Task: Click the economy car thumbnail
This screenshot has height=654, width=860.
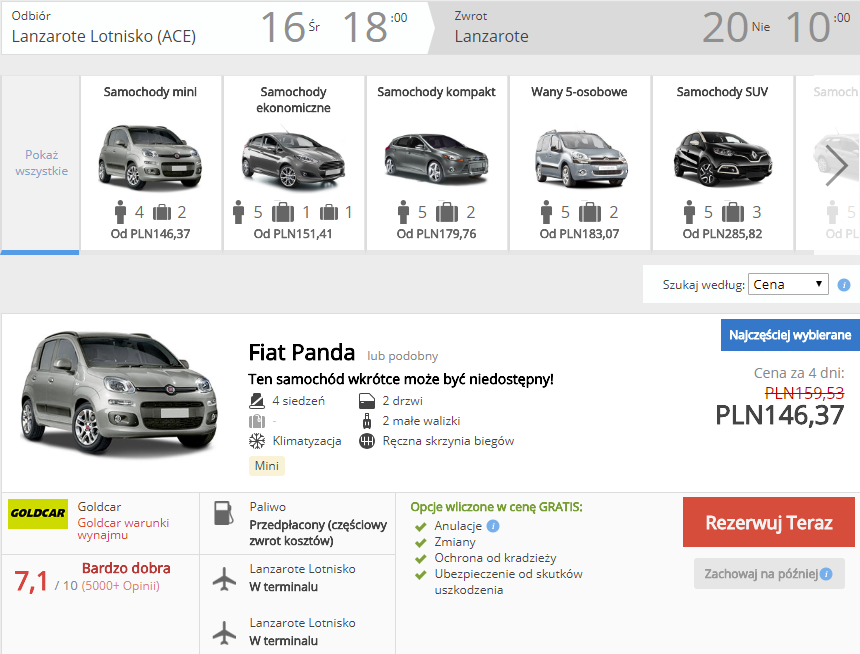Action: click(293, 160)
